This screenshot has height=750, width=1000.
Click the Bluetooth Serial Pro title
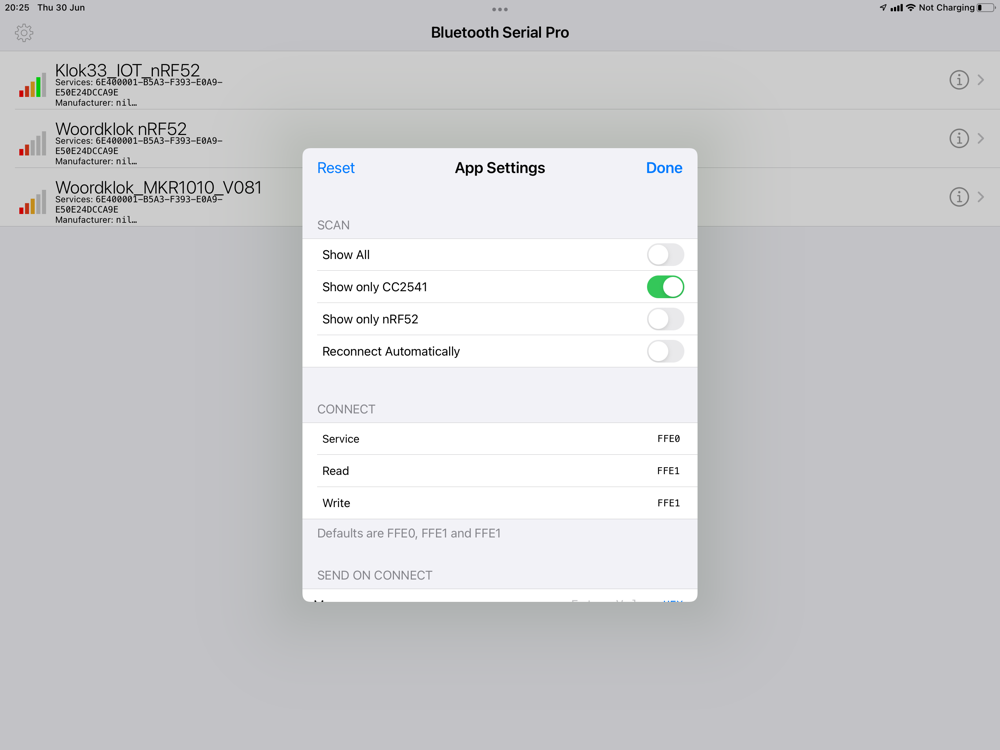click(500, 33)
